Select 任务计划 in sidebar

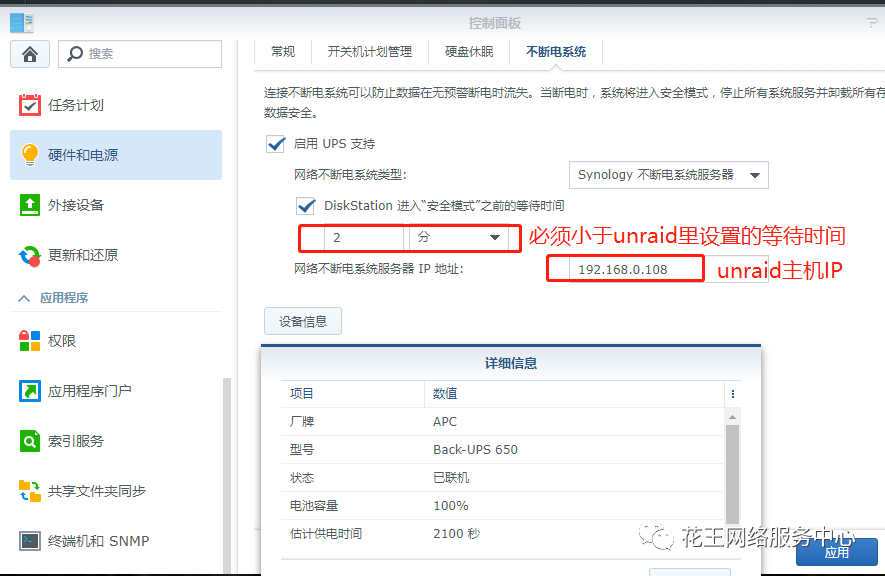[x=116, y=105]
